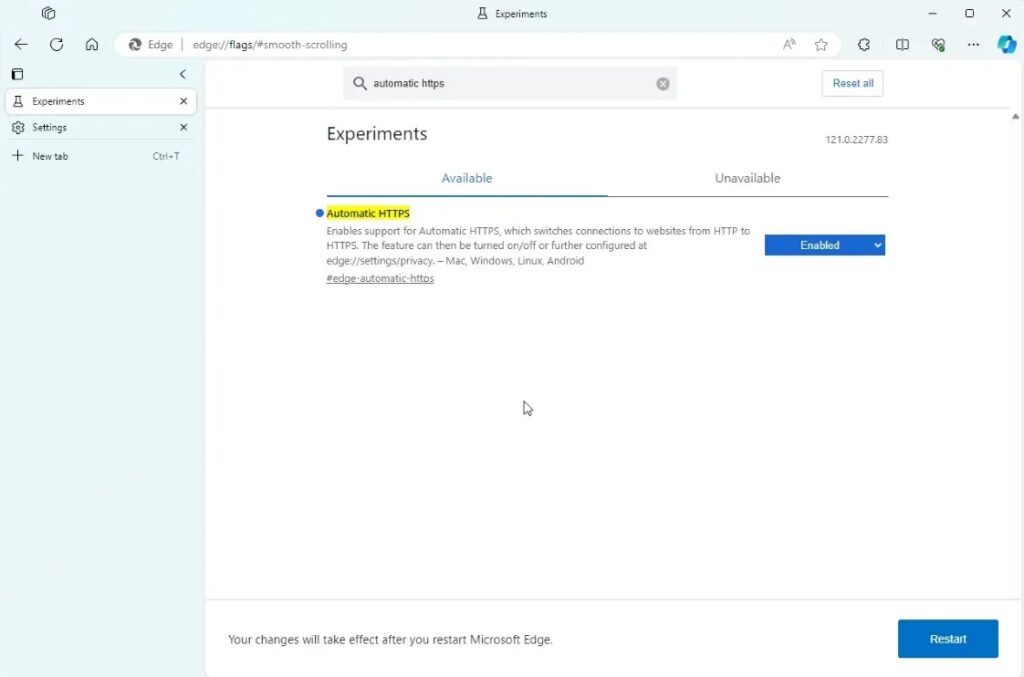Image resolution: width=1024 pixels, height=677 pixels.
Task: Open Read aloud icon in address bar
Action: (789, 45)
